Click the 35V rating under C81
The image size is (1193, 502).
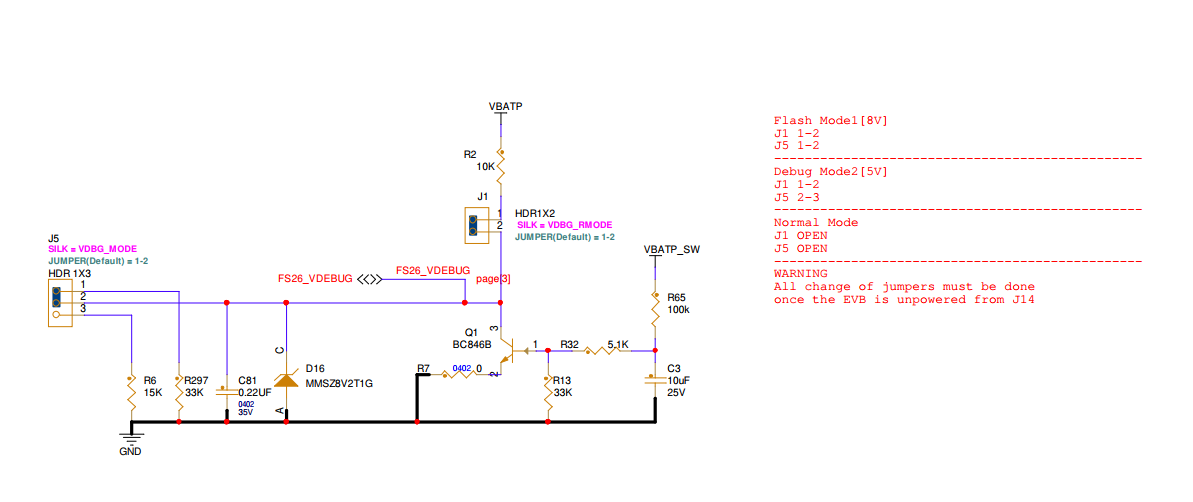[x=245, y=411]
